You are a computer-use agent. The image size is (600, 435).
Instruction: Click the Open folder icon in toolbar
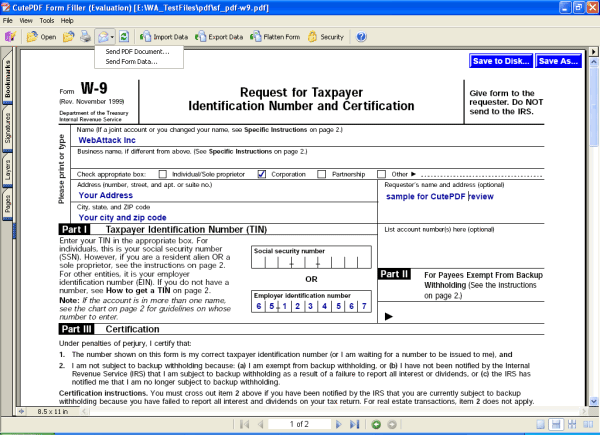click(x=41, y=36)
